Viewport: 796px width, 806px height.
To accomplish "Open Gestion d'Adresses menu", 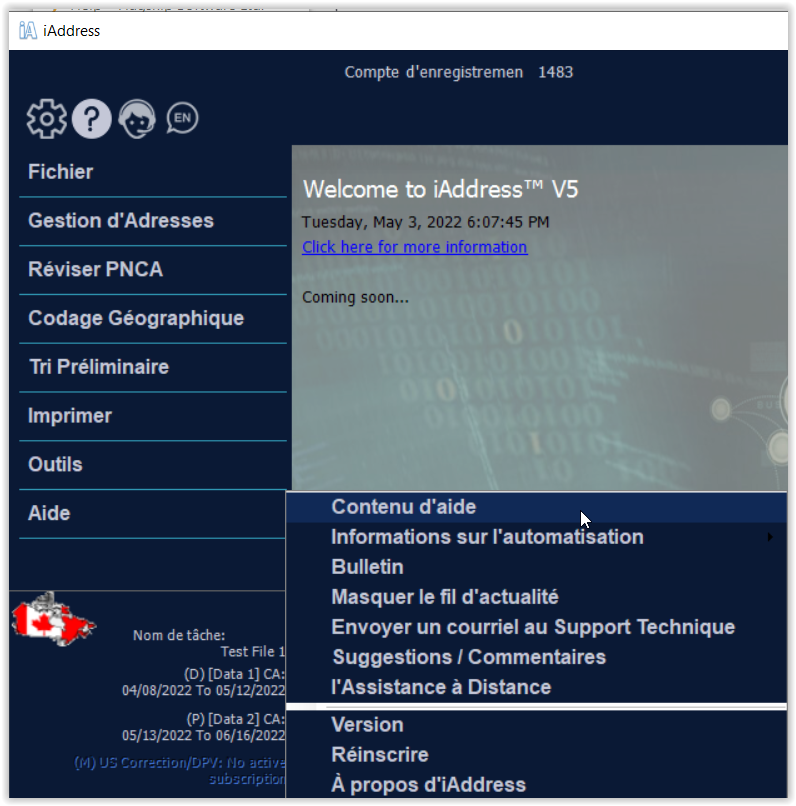I will click(153, 221).
